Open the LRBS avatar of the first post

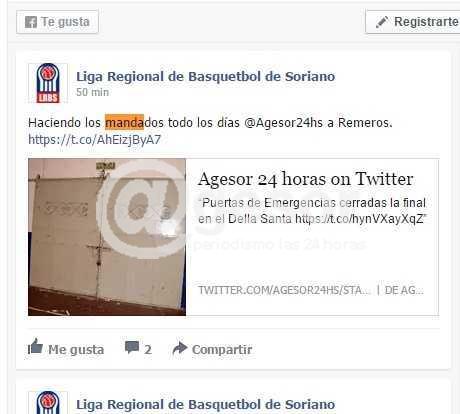(48, 83)
